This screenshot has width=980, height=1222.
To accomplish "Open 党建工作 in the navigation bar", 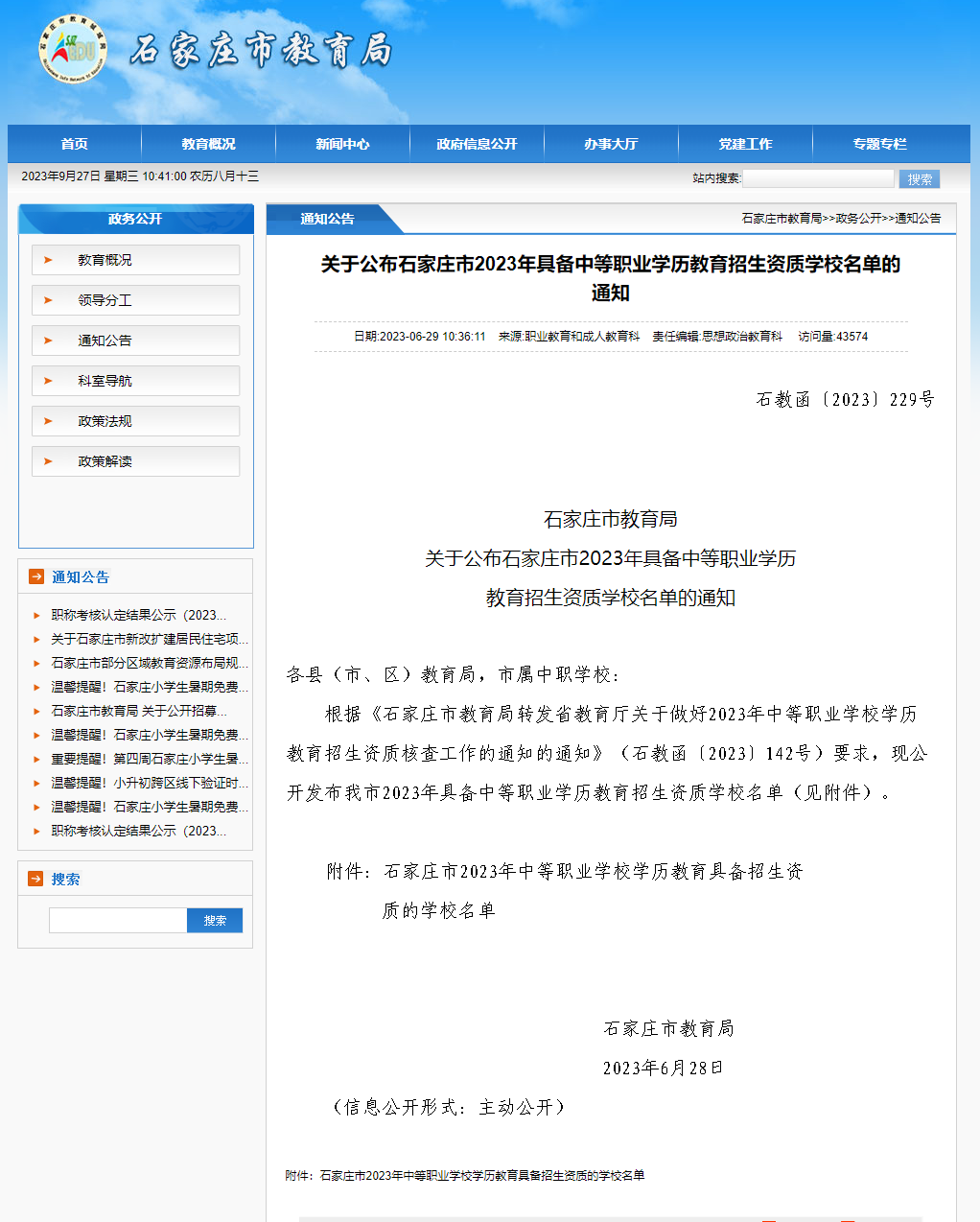I will coord(746,144).
